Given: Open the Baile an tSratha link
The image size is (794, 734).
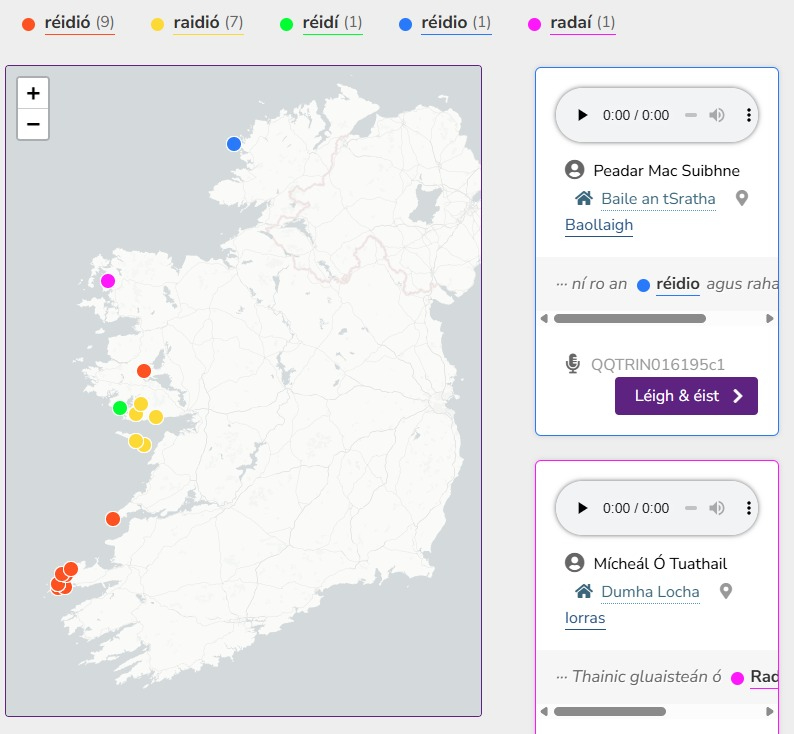Looking at the screenshot, I should (658, 199).
